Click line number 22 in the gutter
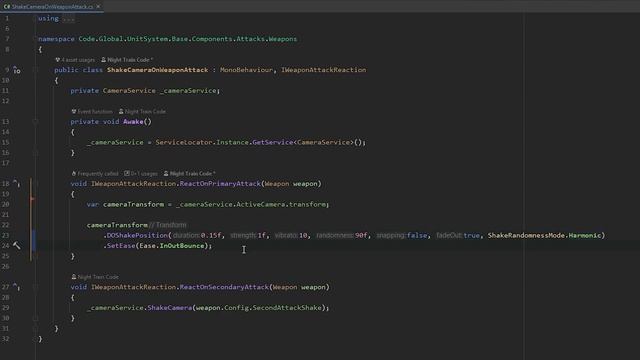640x360 pixels. 5,225
